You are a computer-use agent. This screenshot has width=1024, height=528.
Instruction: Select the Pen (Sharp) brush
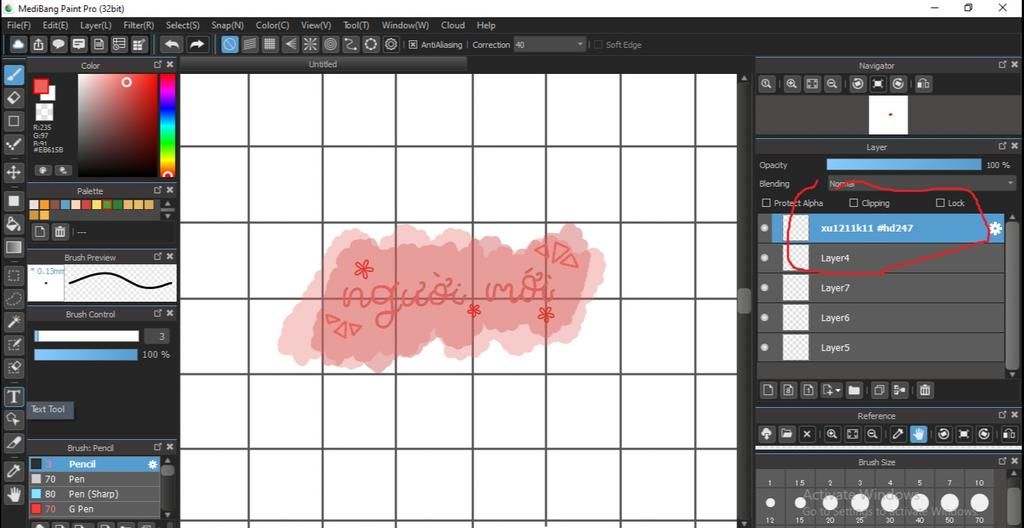[94, 494]
